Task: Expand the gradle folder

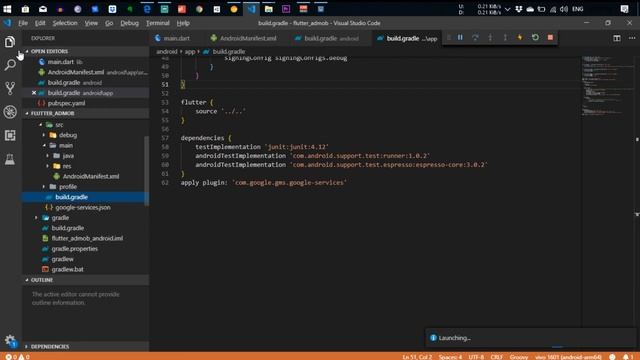Action: 36,218
